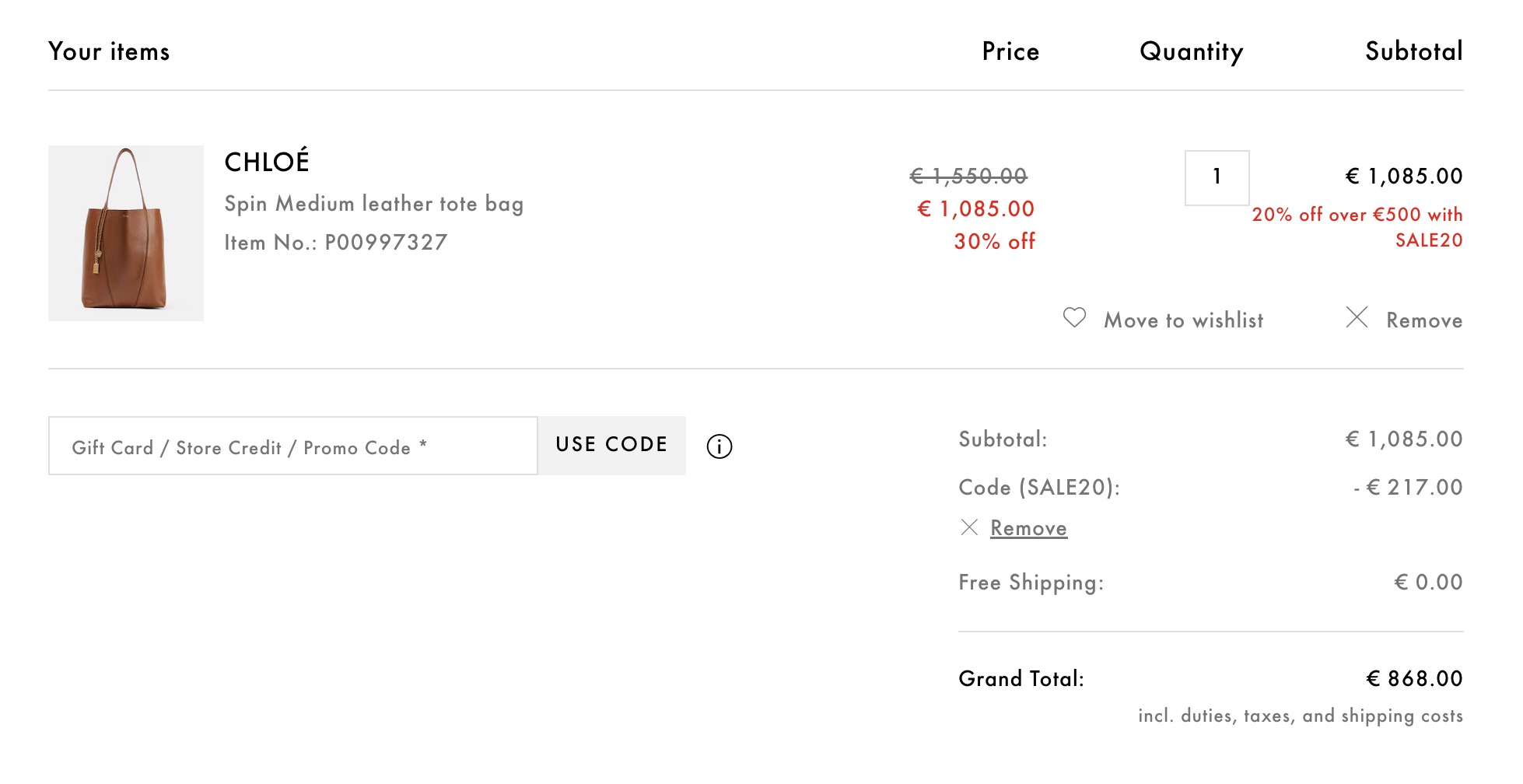The width and height of the screenshot is (1523, 784).
Task: Move item to wishlist link
Action: point(1183,320)
